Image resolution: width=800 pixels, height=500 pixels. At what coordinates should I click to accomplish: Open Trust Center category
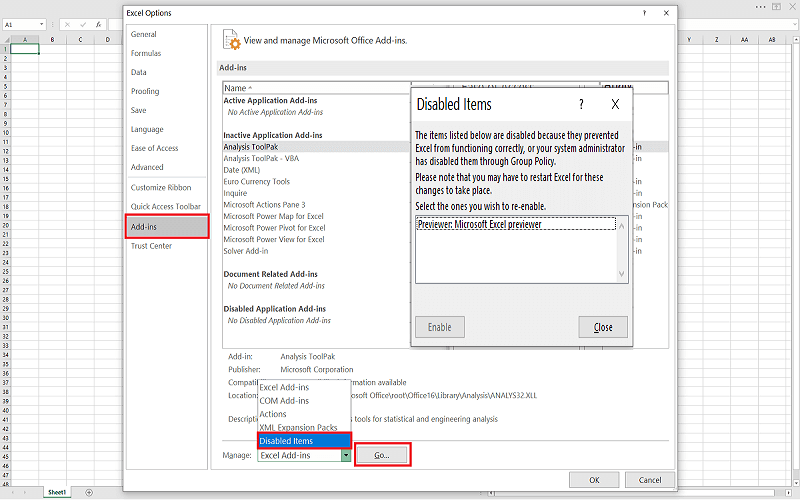click(151, 245)
